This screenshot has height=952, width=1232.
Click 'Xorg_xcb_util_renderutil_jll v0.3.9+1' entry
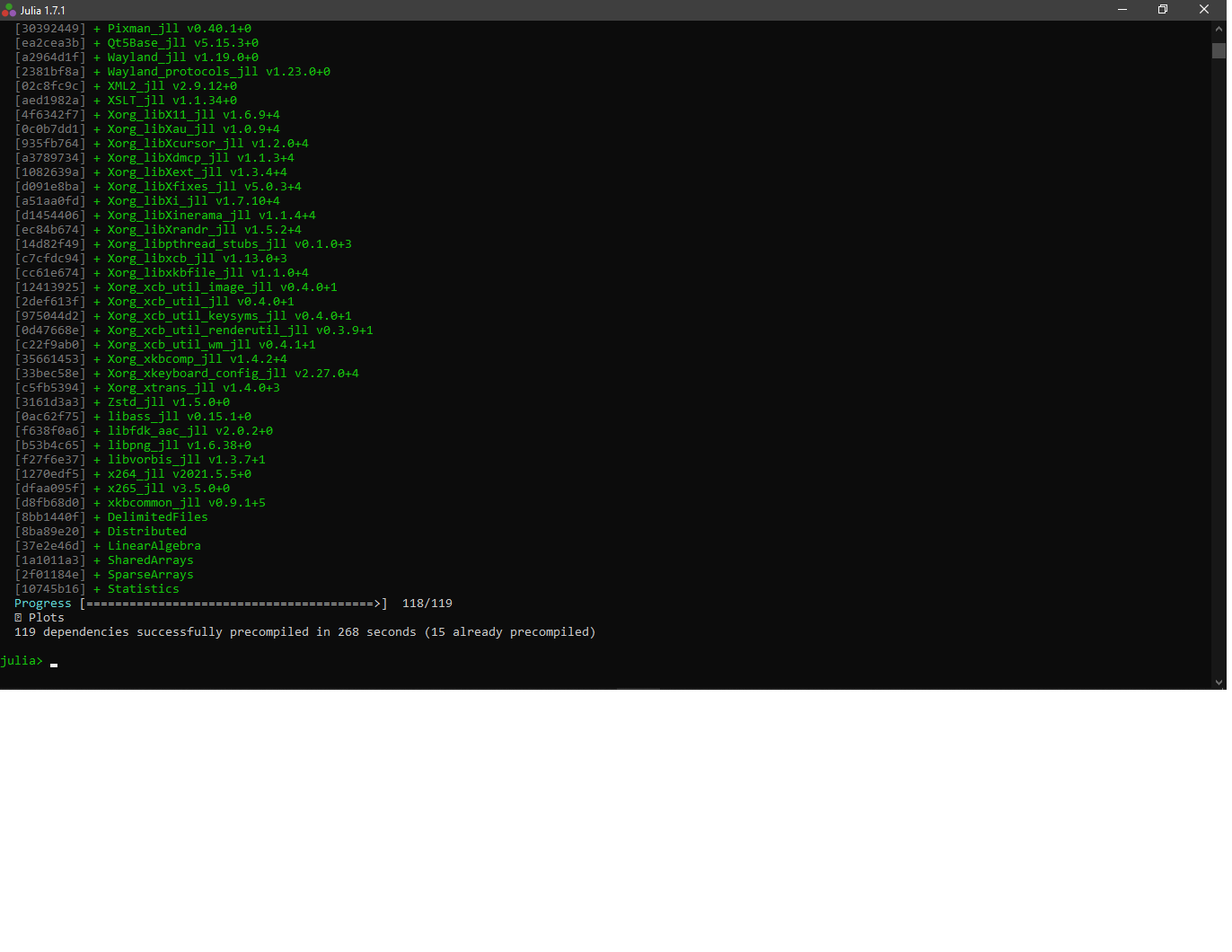click(241, 331)
